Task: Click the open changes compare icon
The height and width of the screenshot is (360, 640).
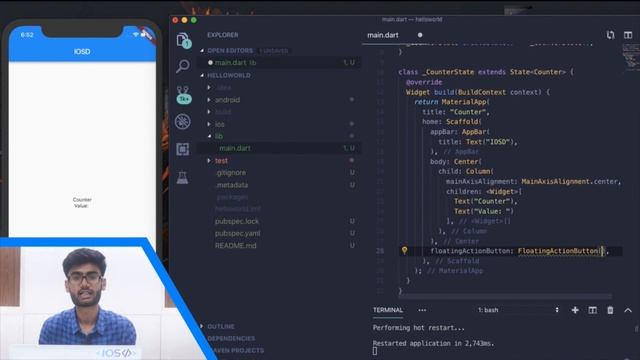Action: coord(610,35)
